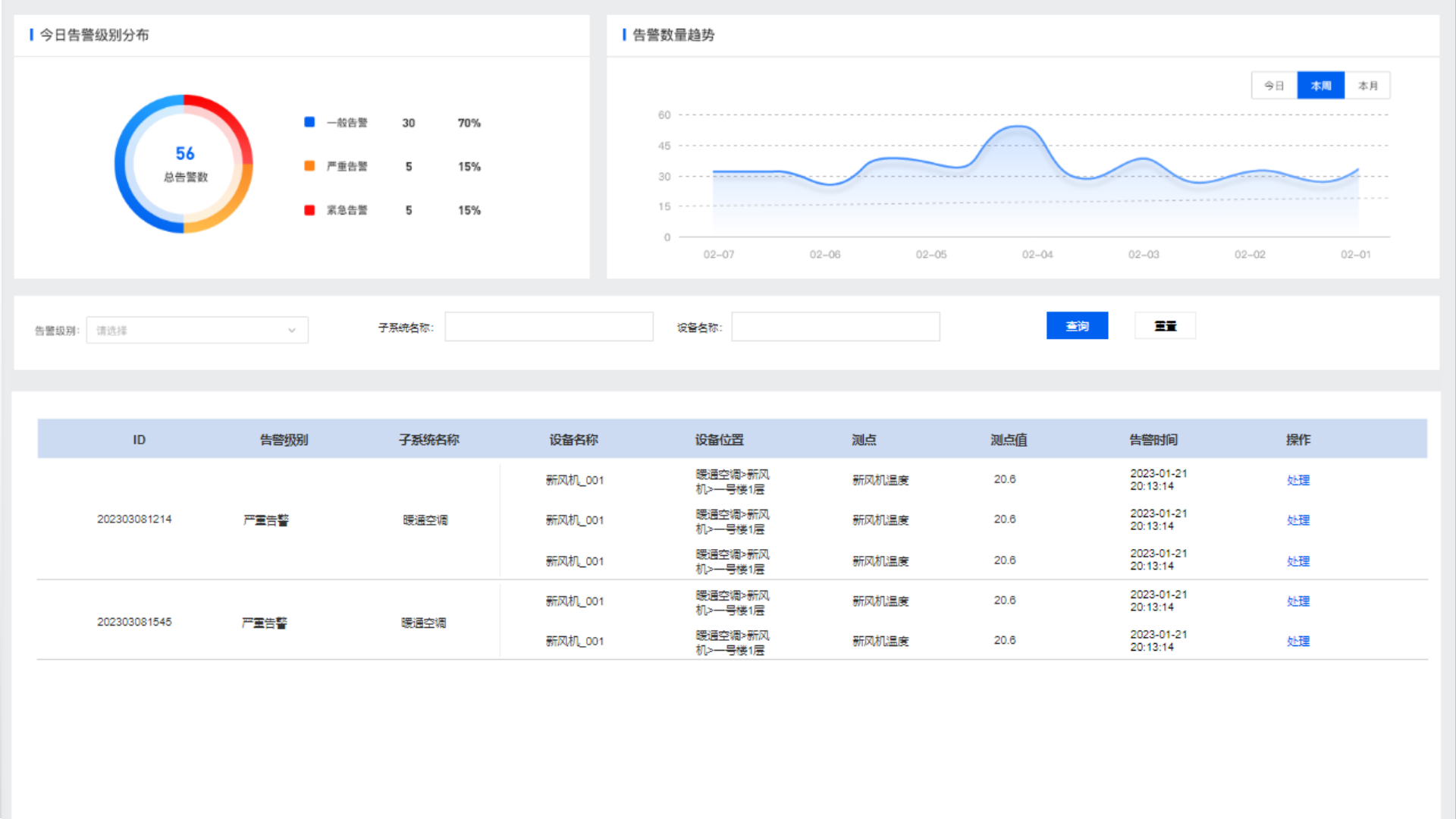The image size is (1456, 819).
Task: Click 02-07 label on trend chart axis
Action: tap(719, 255)
